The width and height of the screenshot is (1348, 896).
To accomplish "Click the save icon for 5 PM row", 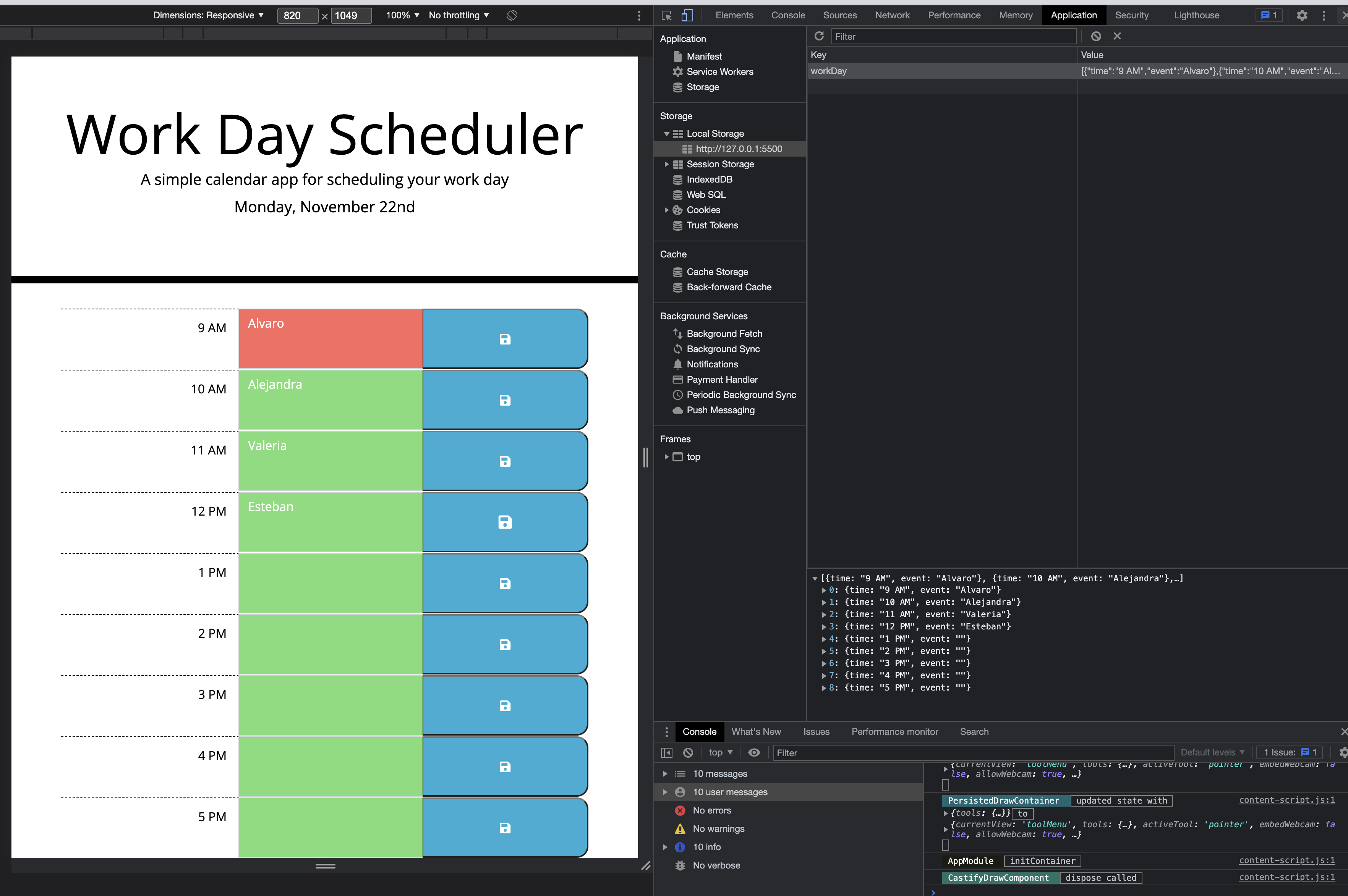I will (x=505, y=827).
